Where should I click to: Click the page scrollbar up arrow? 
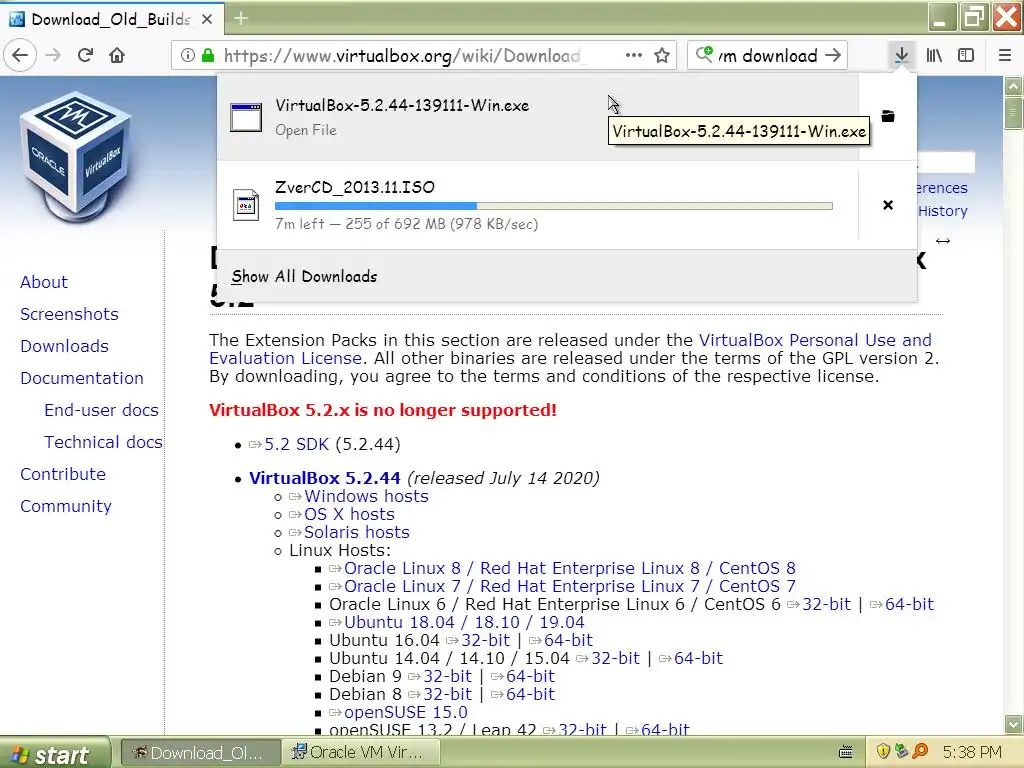1014,86
